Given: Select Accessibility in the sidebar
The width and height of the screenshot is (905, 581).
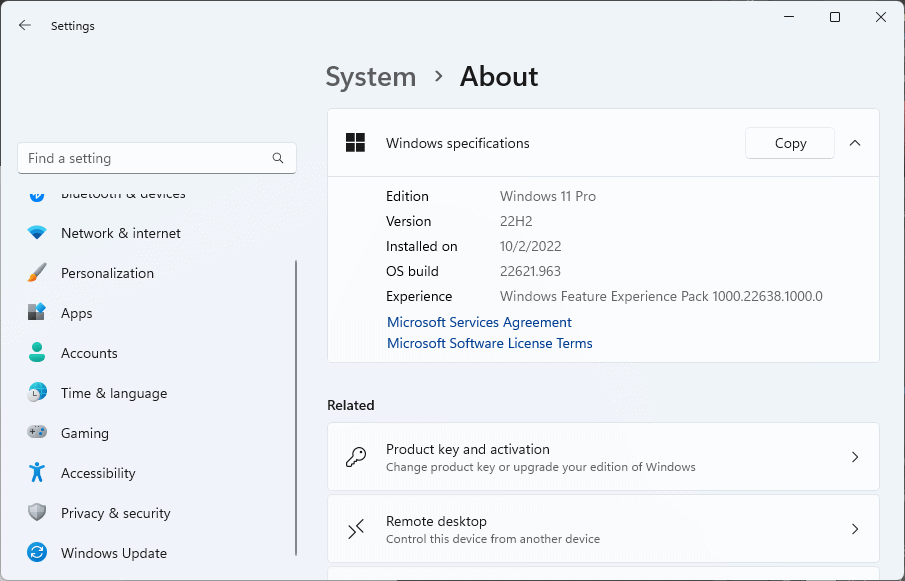Looking at the screenshot, I should point(98,473).
